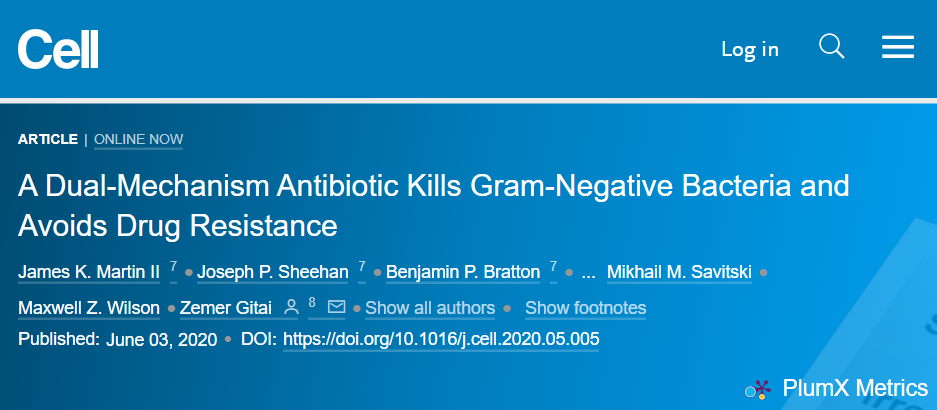Open author James K. Martin II
Image resolution: width=937 pixels, height=410 pixels.
[x=89, y=271]
